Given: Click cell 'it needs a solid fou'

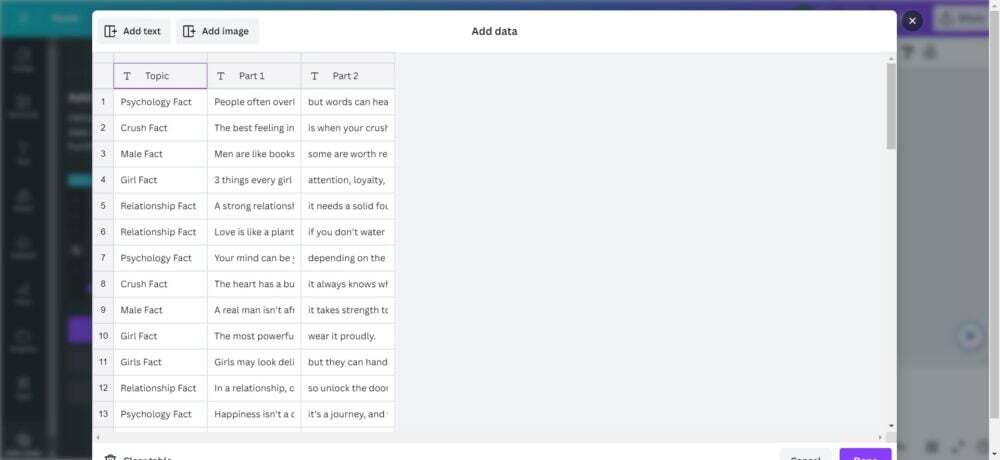Looking at the screenshot, I should point(348,206).
